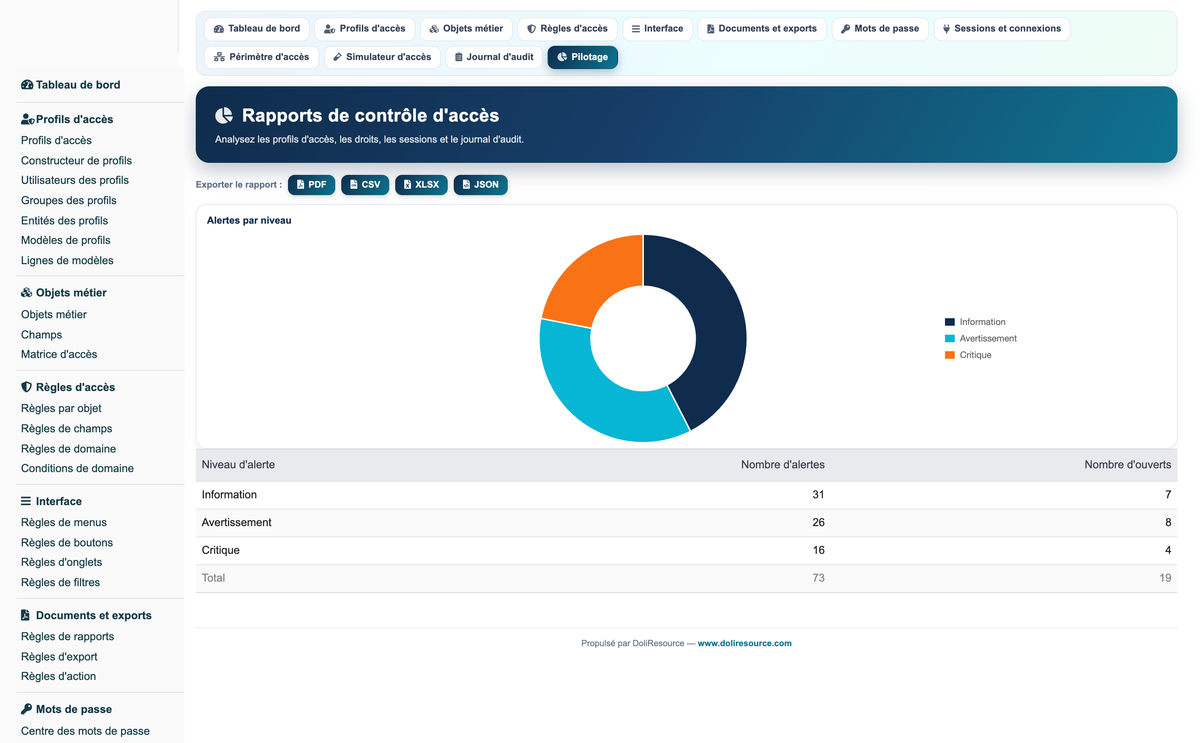Go to Constructeur de profils in sidebar
This screenshot has height=743, width=1200.
tap(76, 160)
